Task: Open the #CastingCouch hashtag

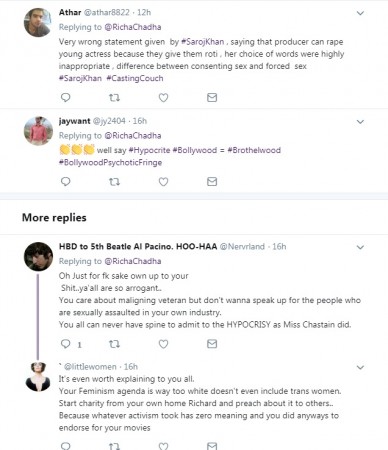Action: coord(135,78)
